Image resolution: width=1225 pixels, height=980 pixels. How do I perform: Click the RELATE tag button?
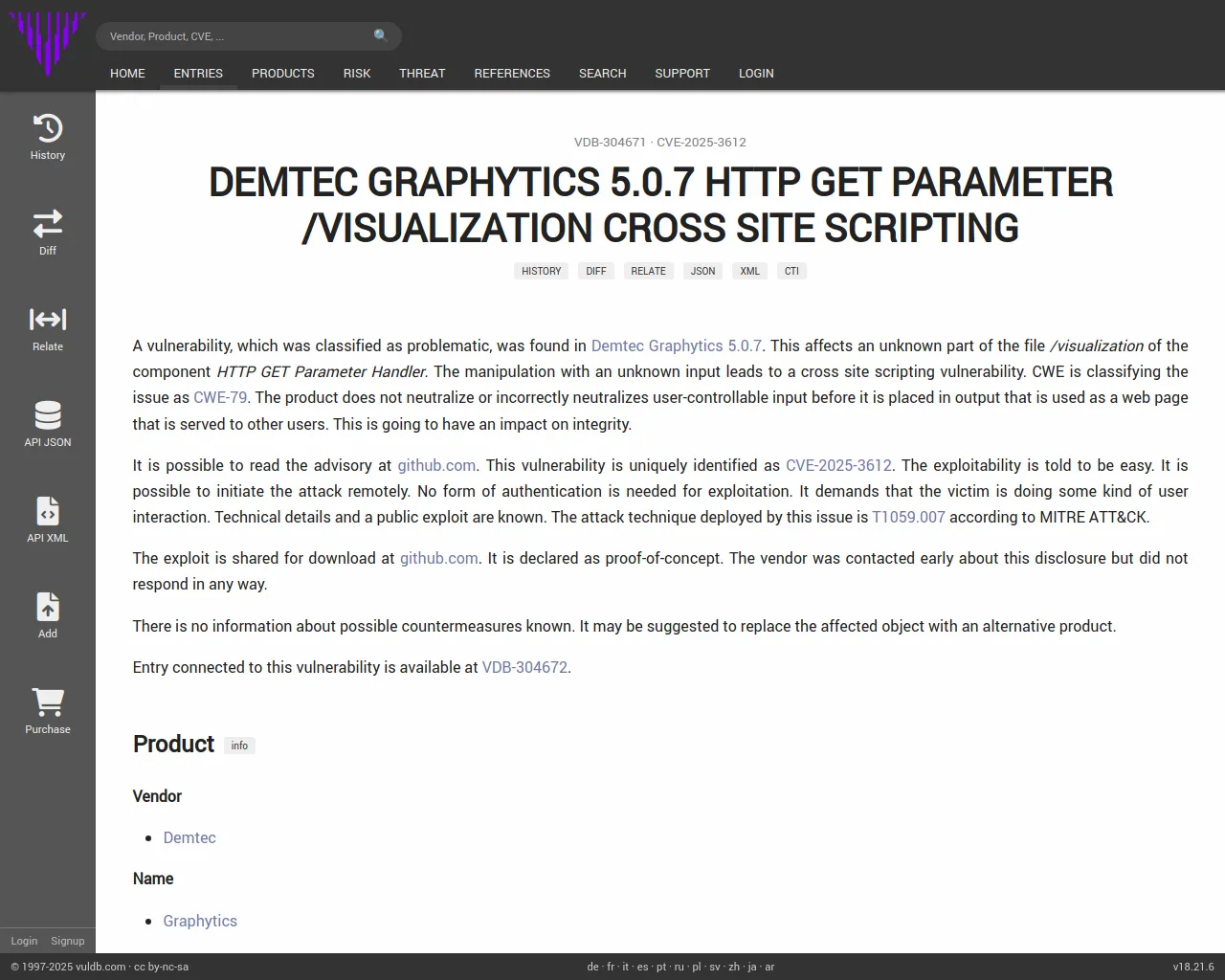coord(648,271)
